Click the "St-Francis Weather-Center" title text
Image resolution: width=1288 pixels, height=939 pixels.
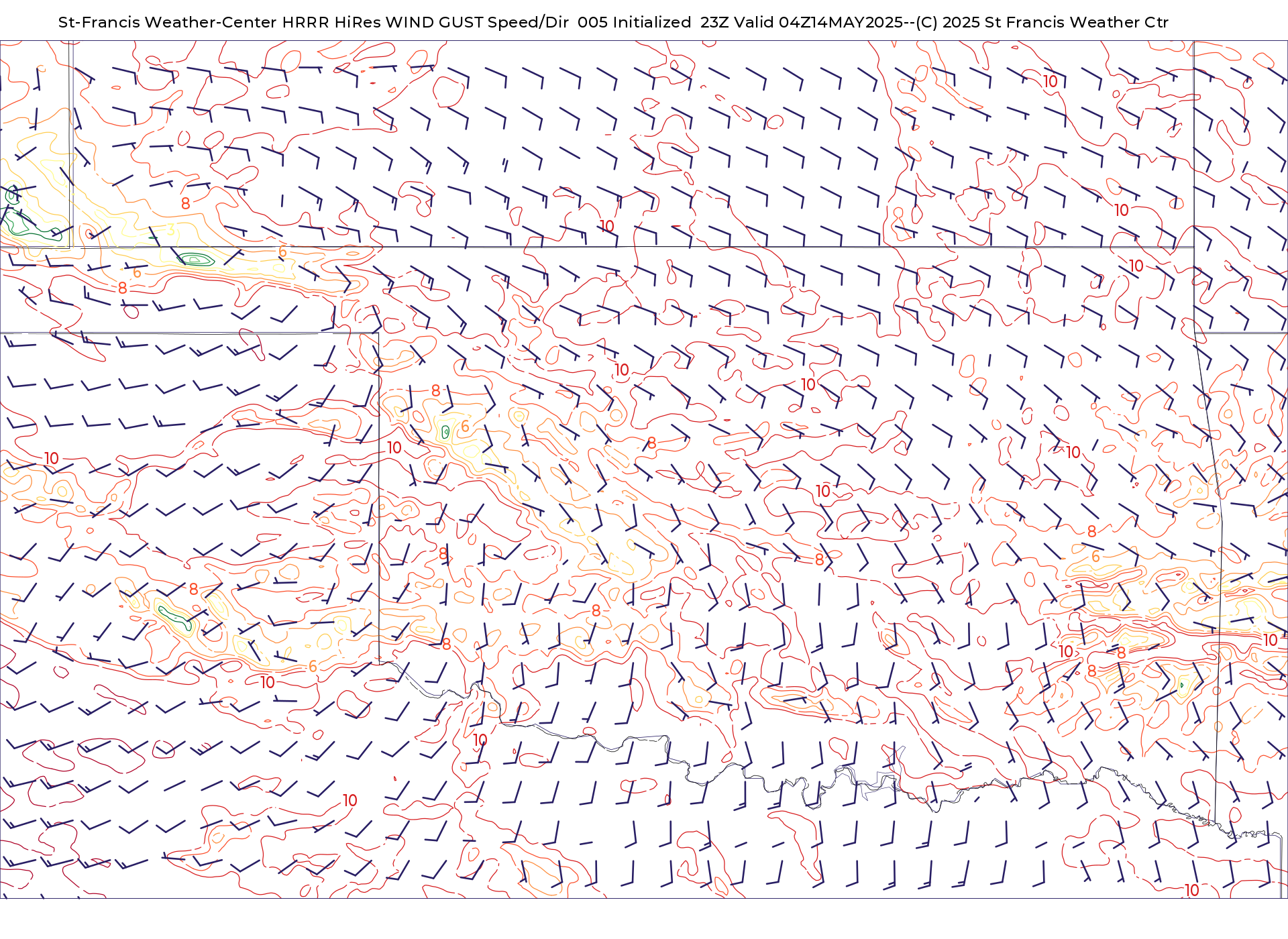167,22
